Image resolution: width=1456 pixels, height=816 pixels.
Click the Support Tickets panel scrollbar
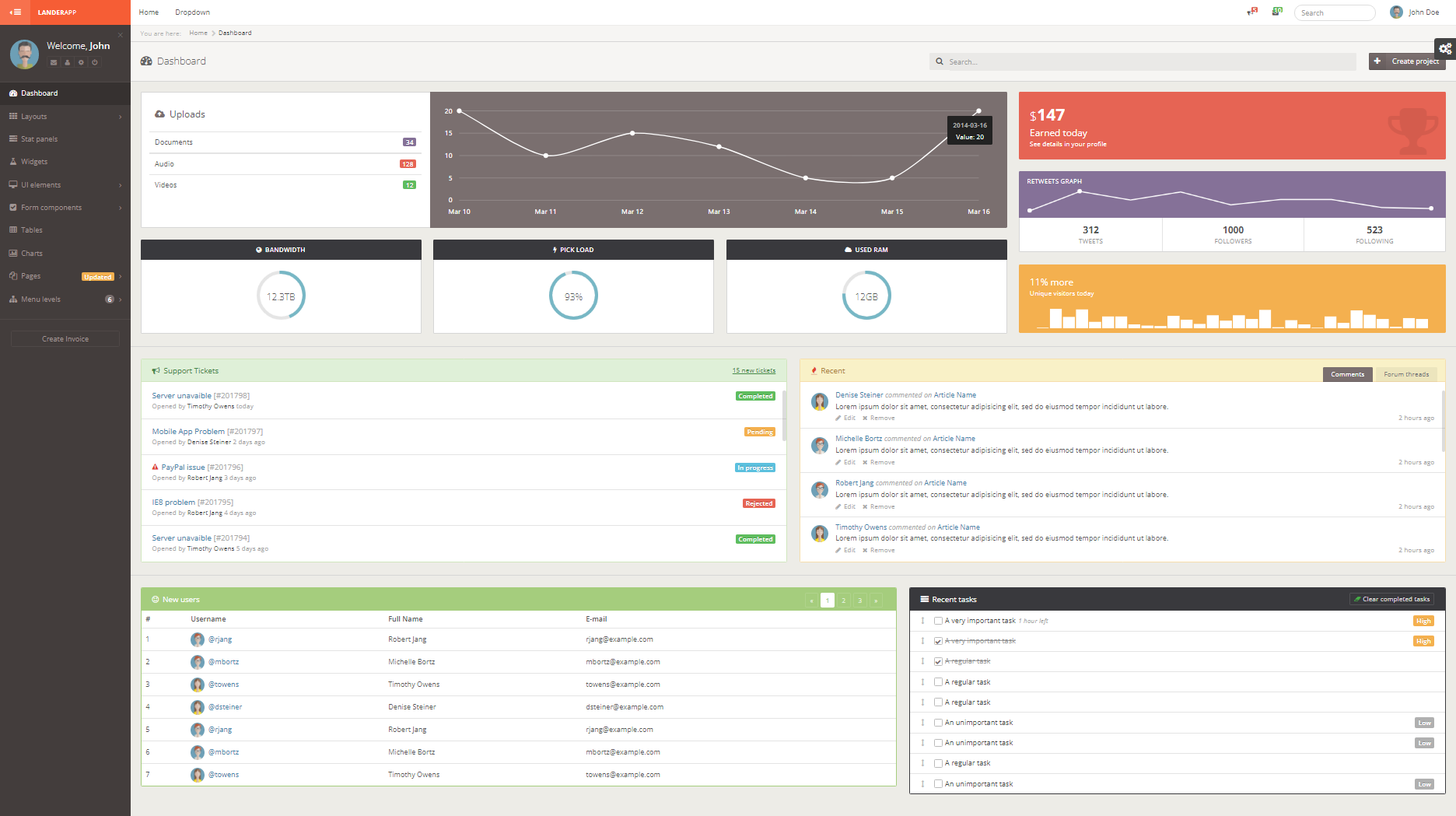[784, 415]
